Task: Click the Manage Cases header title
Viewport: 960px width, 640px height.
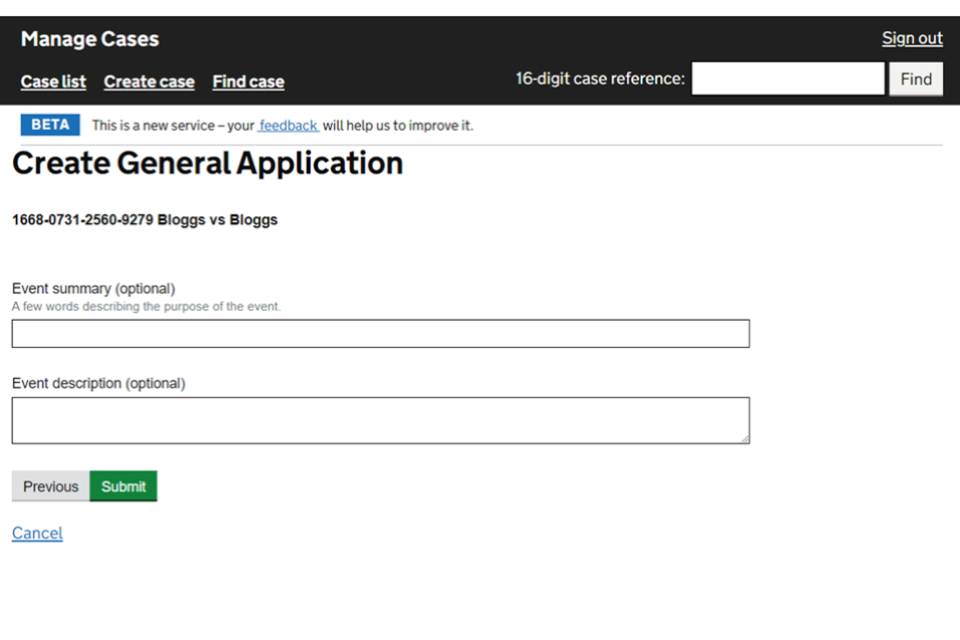Action: coord(89,39)
